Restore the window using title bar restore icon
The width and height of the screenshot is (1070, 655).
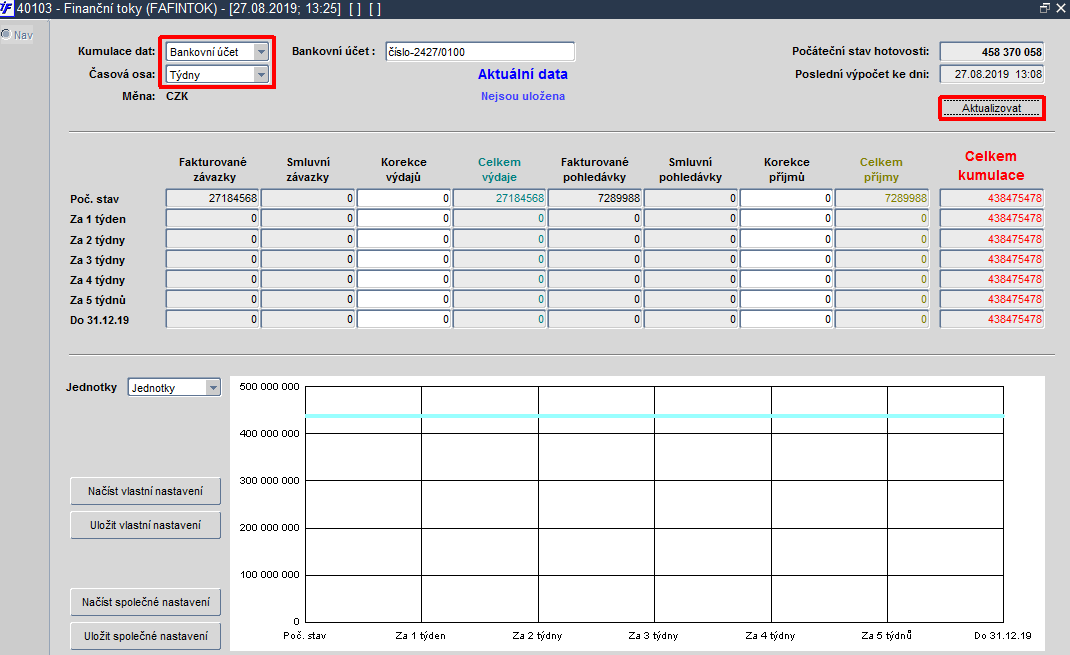(x=1045, y=8)
